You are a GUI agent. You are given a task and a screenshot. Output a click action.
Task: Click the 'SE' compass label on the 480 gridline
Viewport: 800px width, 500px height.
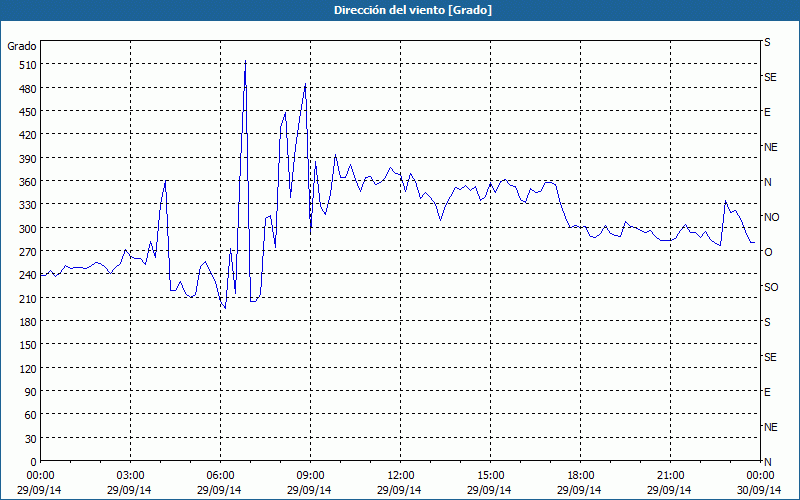[x=770, y=77]
